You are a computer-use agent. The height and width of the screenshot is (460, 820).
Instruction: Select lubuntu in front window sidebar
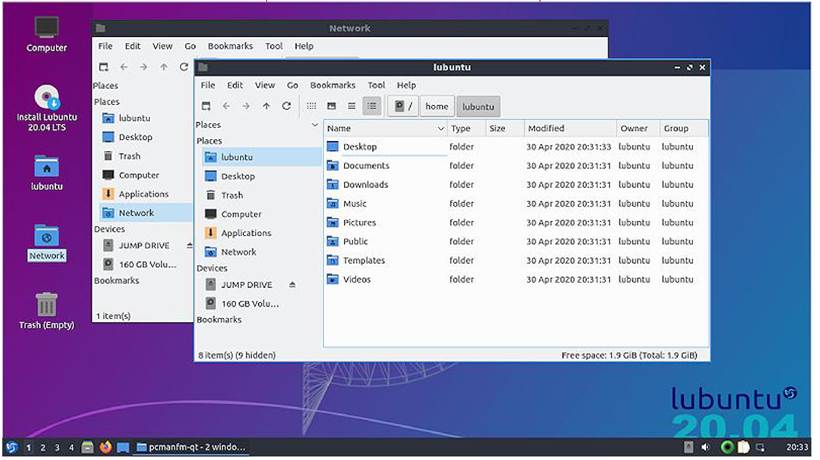pos(261,157)
